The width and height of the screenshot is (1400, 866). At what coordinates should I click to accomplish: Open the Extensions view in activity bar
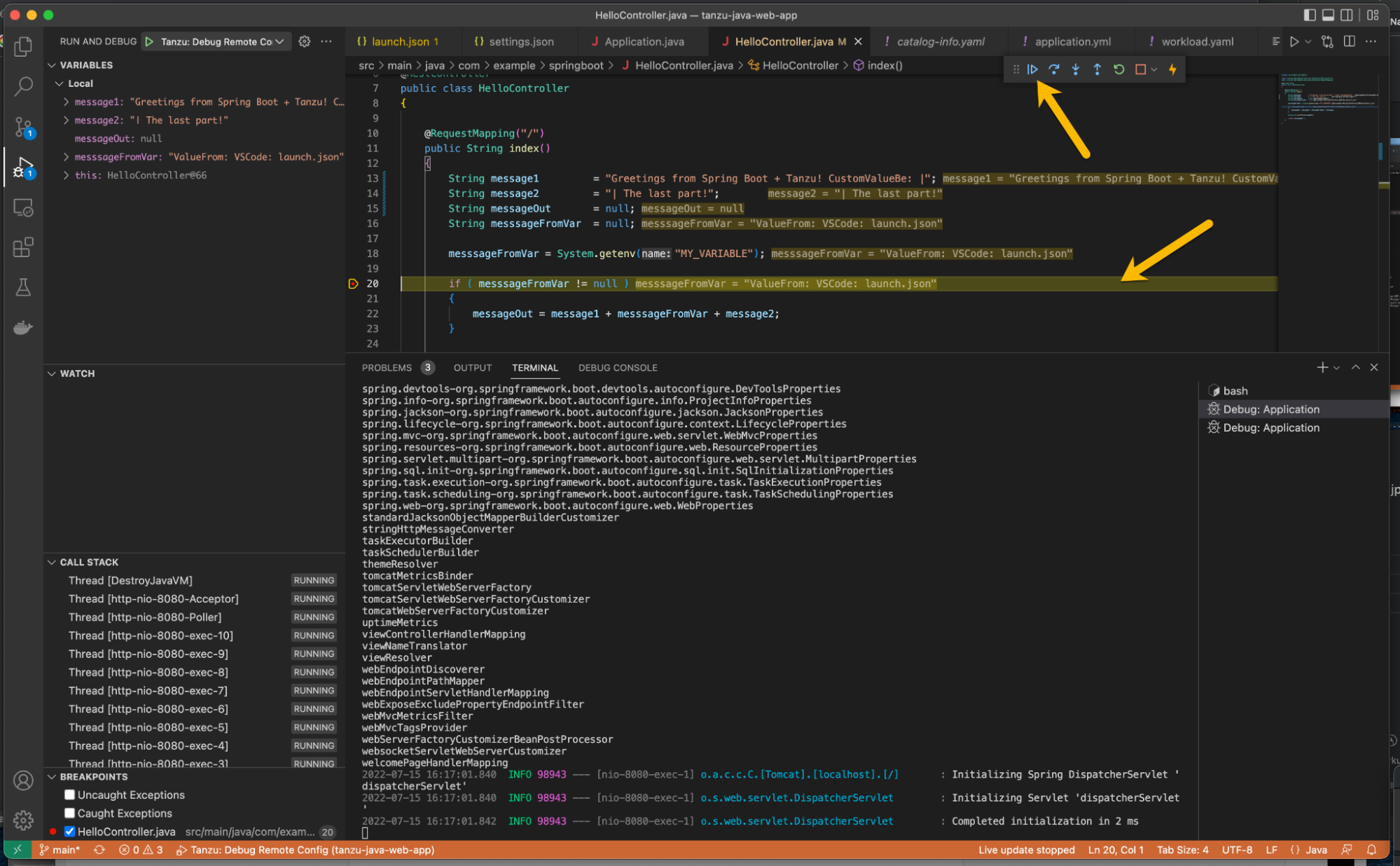[23, 247]
